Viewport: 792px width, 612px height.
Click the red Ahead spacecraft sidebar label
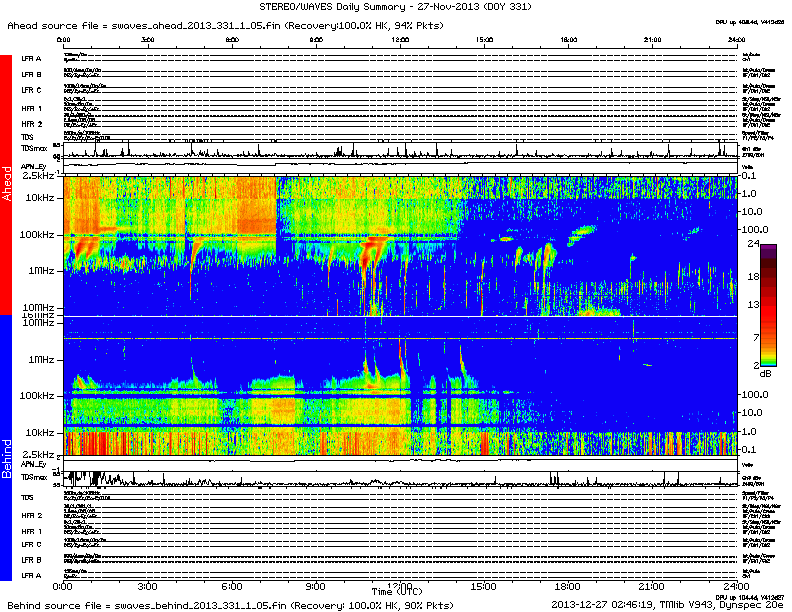6,184
